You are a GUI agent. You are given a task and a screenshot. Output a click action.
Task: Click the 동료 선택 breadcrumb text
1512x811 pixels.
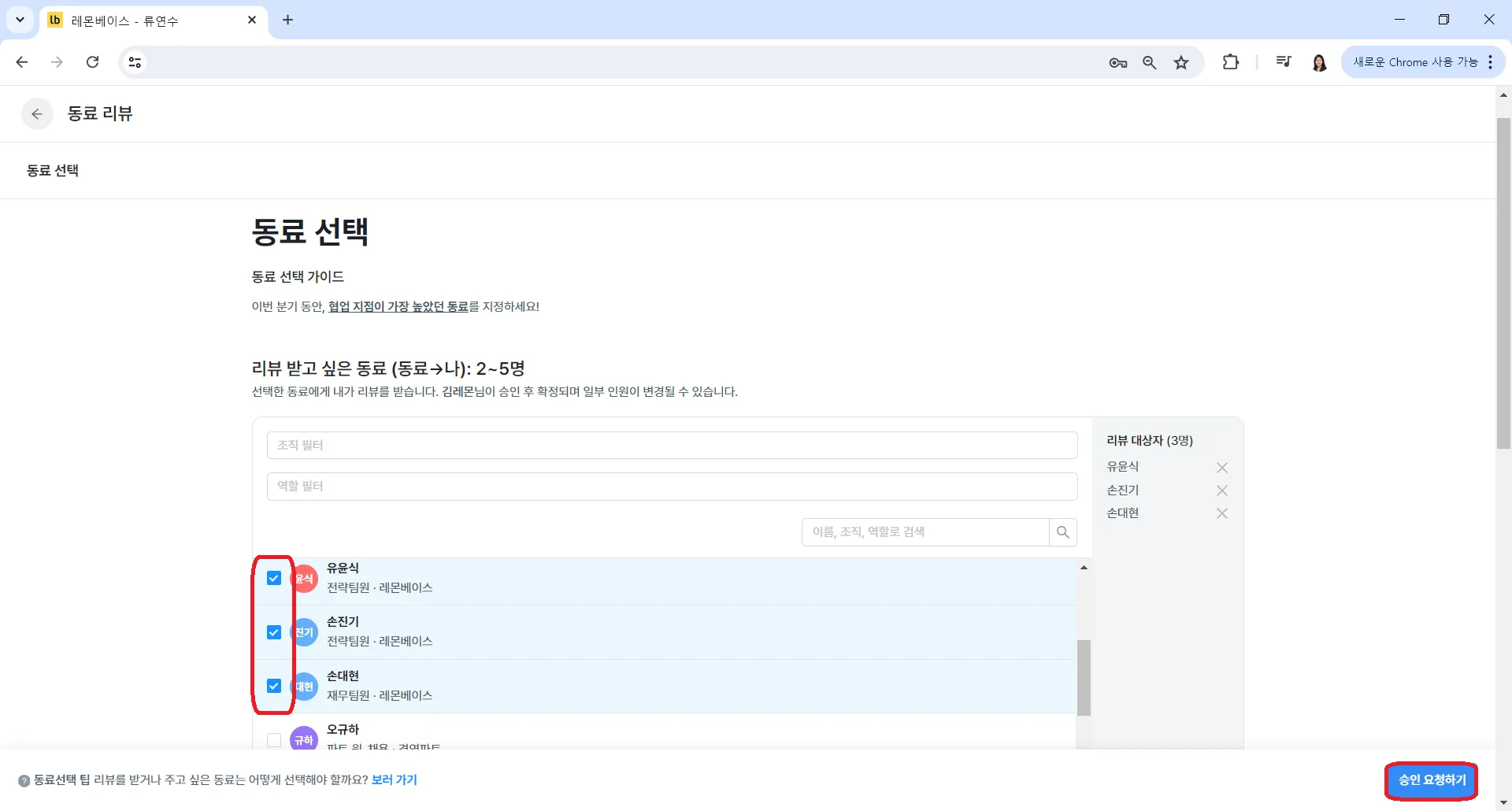pyautogui.click(x=53, y=171)
